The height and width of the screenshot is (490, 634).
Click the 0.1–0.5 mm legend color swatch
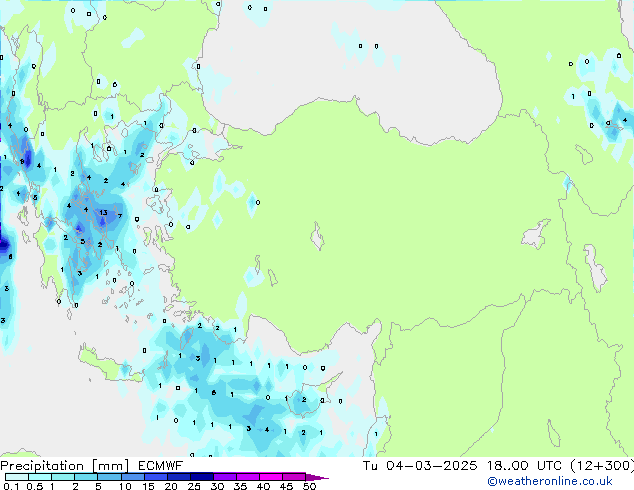pyautogui.click(x=17, y=477)
